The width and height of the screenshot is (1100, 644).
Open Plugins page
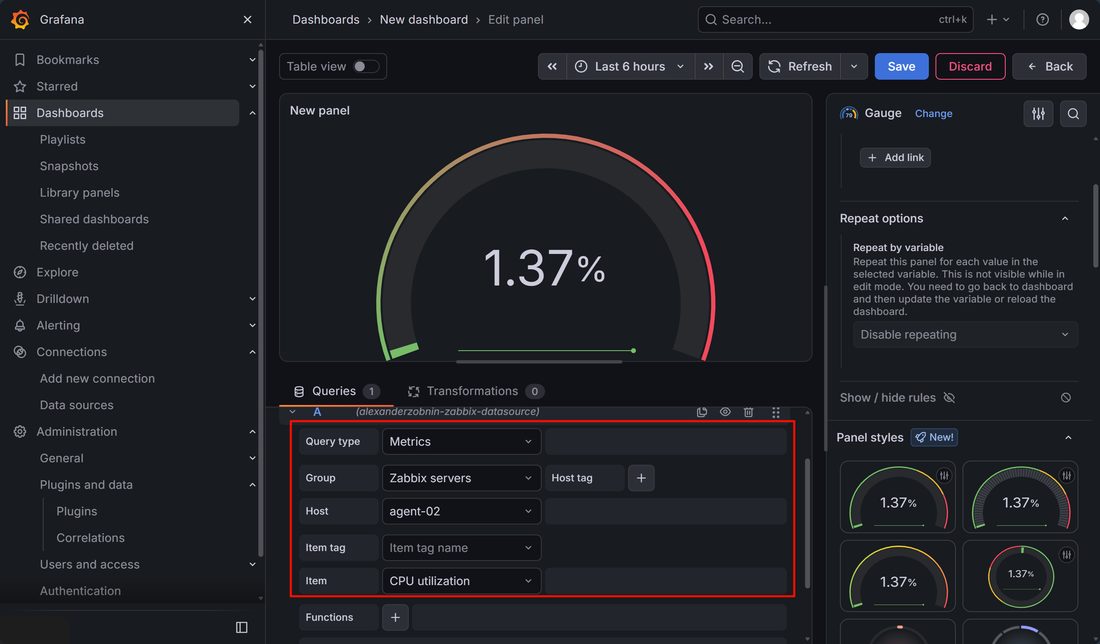tap(76, 511)
